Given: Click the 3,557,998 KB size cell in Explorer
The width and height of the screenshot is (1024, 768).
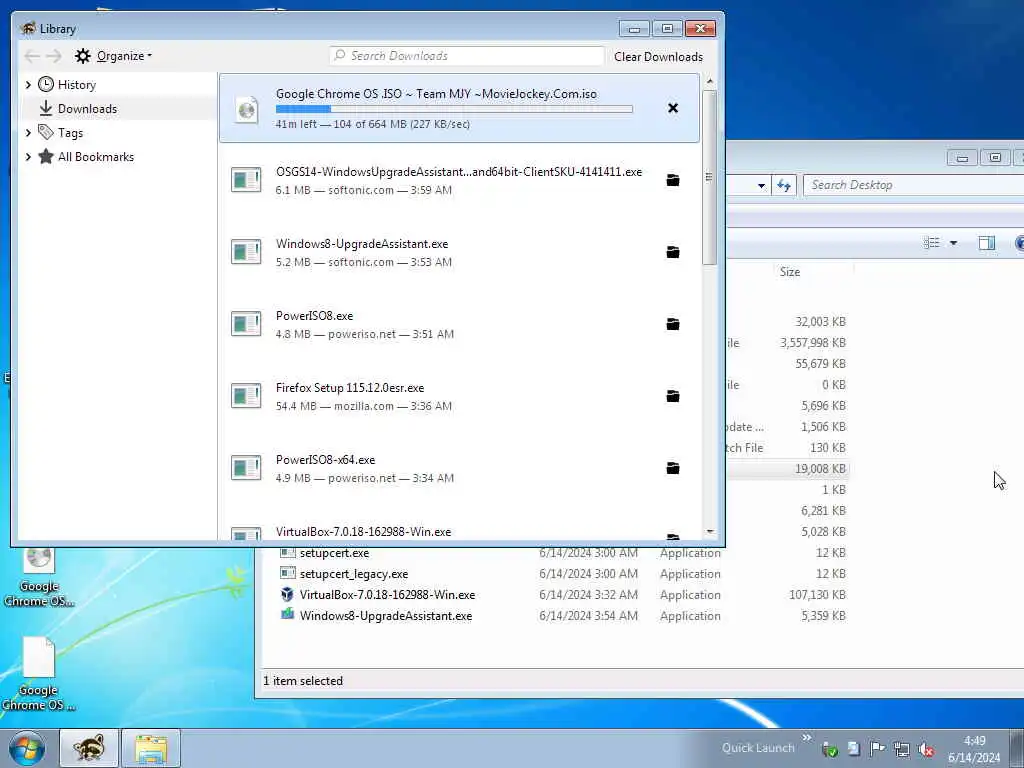Looking at the screenshot, I should 812,343.
